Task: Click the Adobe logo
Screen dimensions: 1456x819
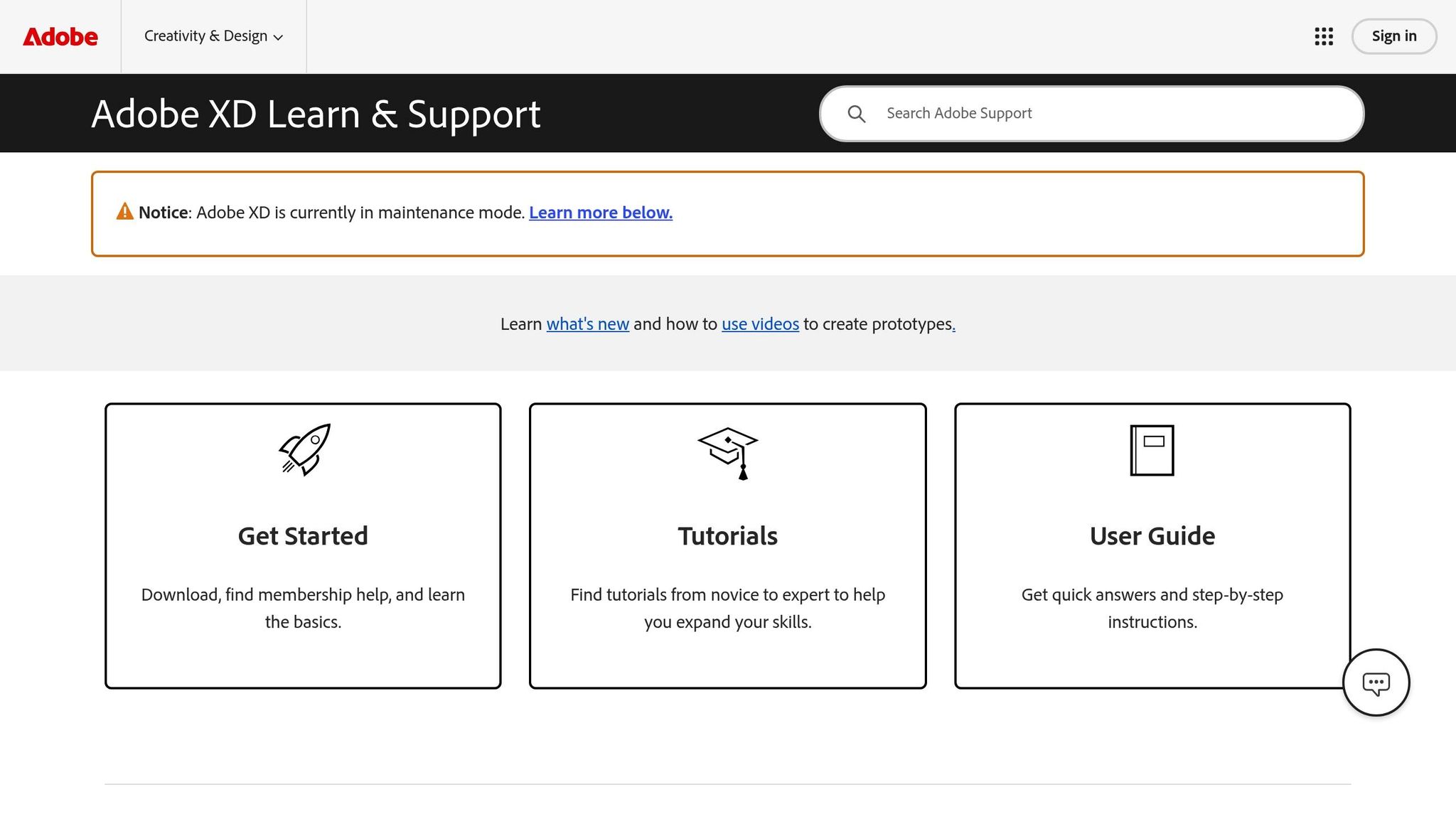Action: 60,36
